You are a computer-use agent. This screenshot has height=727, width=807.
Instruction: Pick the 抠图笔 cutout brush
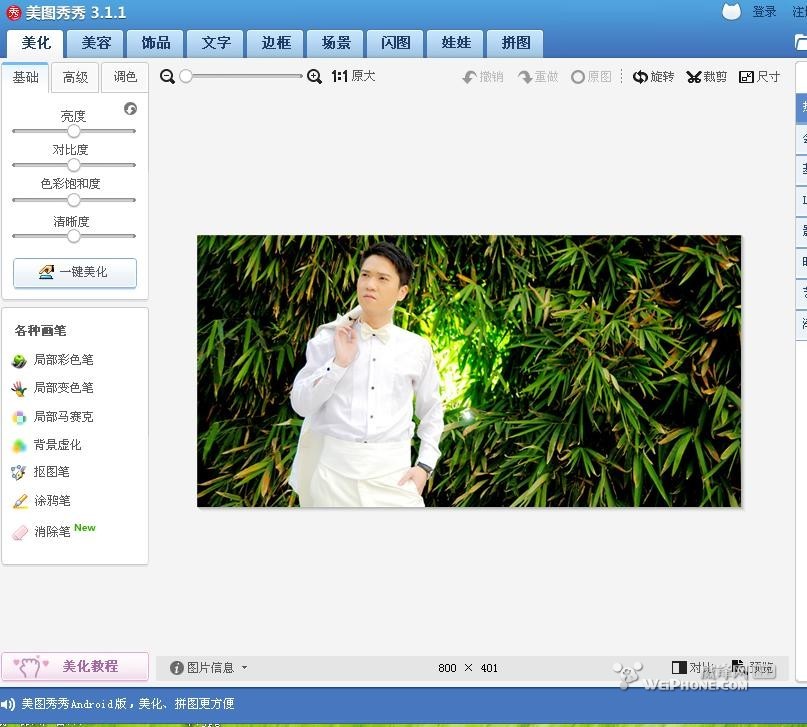pos(51,472)
